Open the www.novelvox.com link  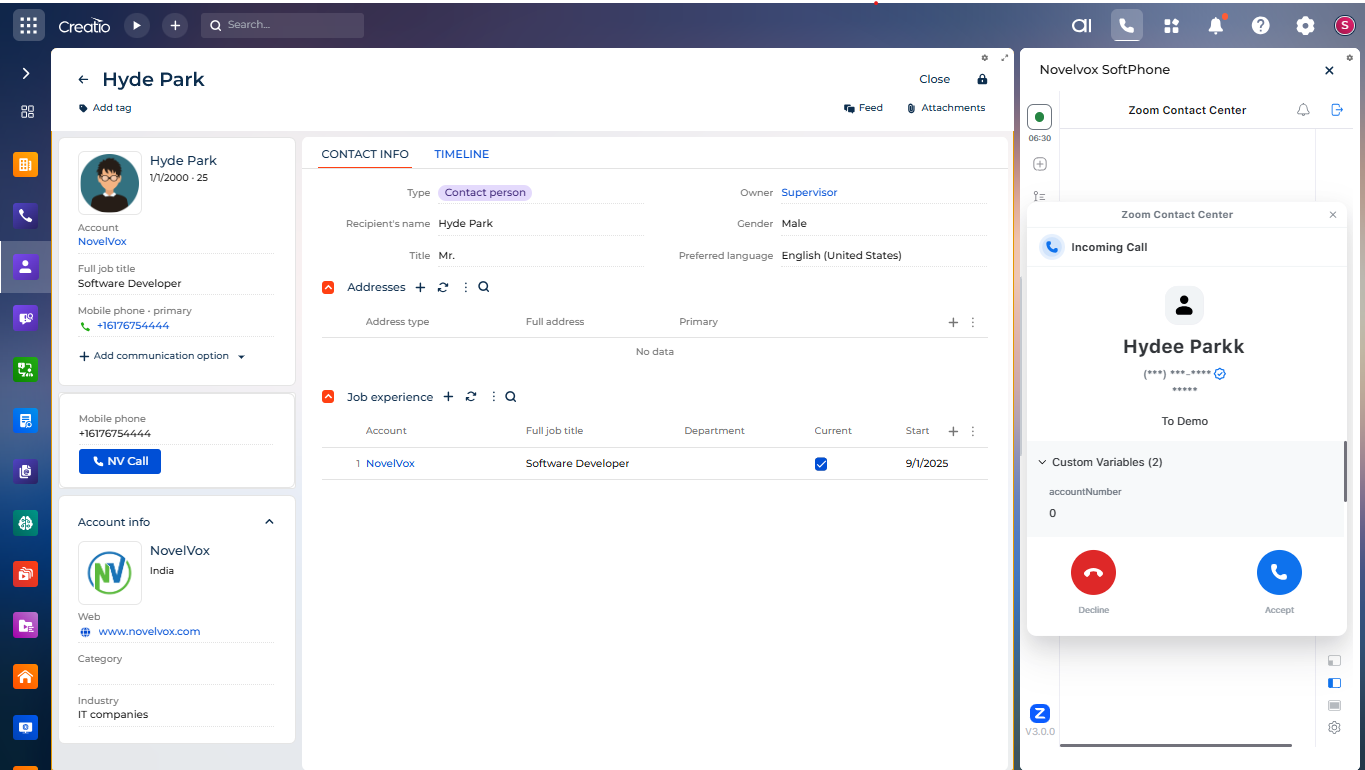point(149,632)
